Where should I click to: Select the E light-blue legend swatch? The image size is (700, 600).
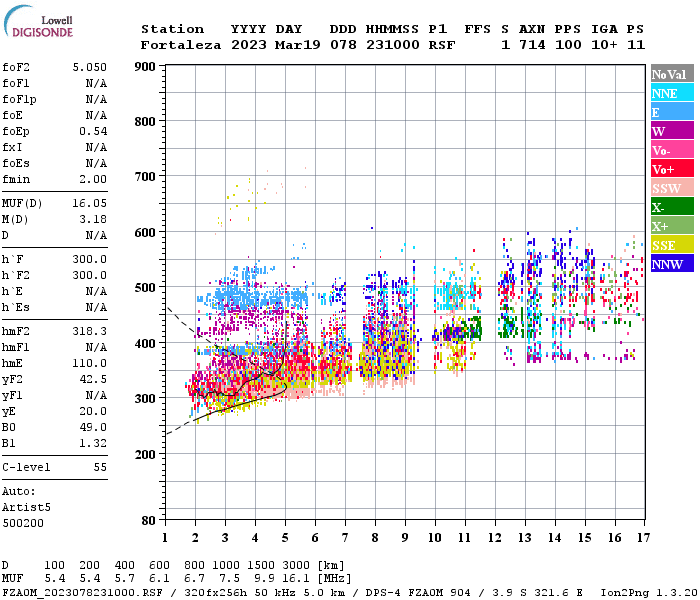coord(672,112)
